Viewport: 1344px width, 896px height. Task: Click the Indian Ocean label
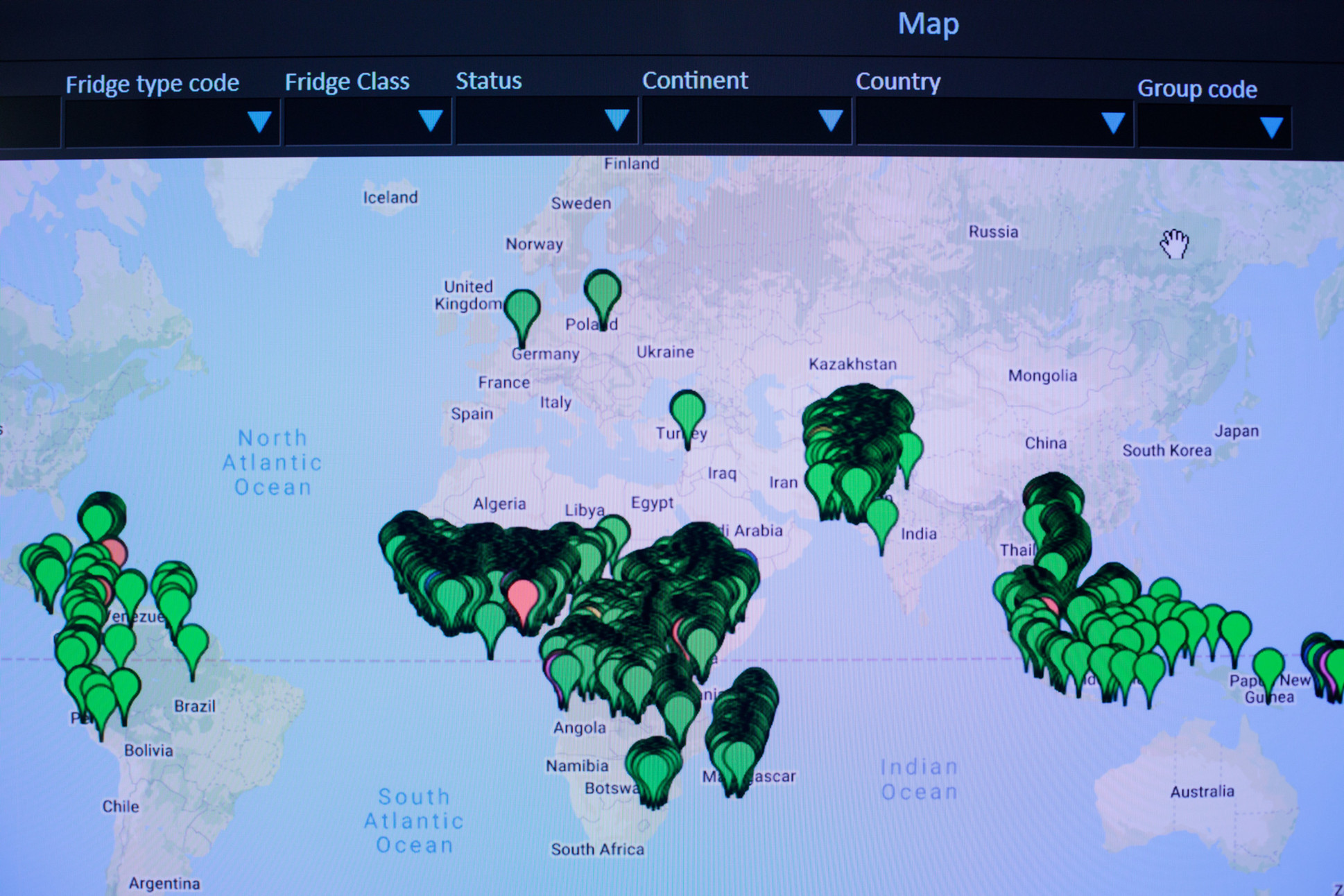pos(920,779)
